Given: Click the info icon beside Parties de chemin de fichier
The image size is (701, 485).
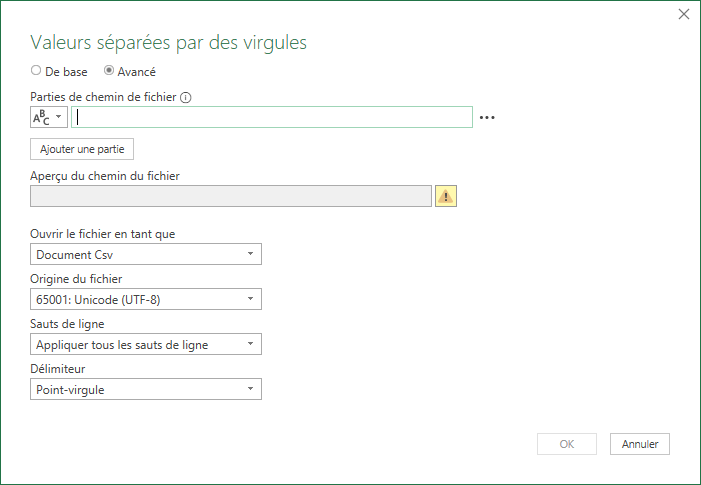Looking at the screenshot, I should pos(186,97).
